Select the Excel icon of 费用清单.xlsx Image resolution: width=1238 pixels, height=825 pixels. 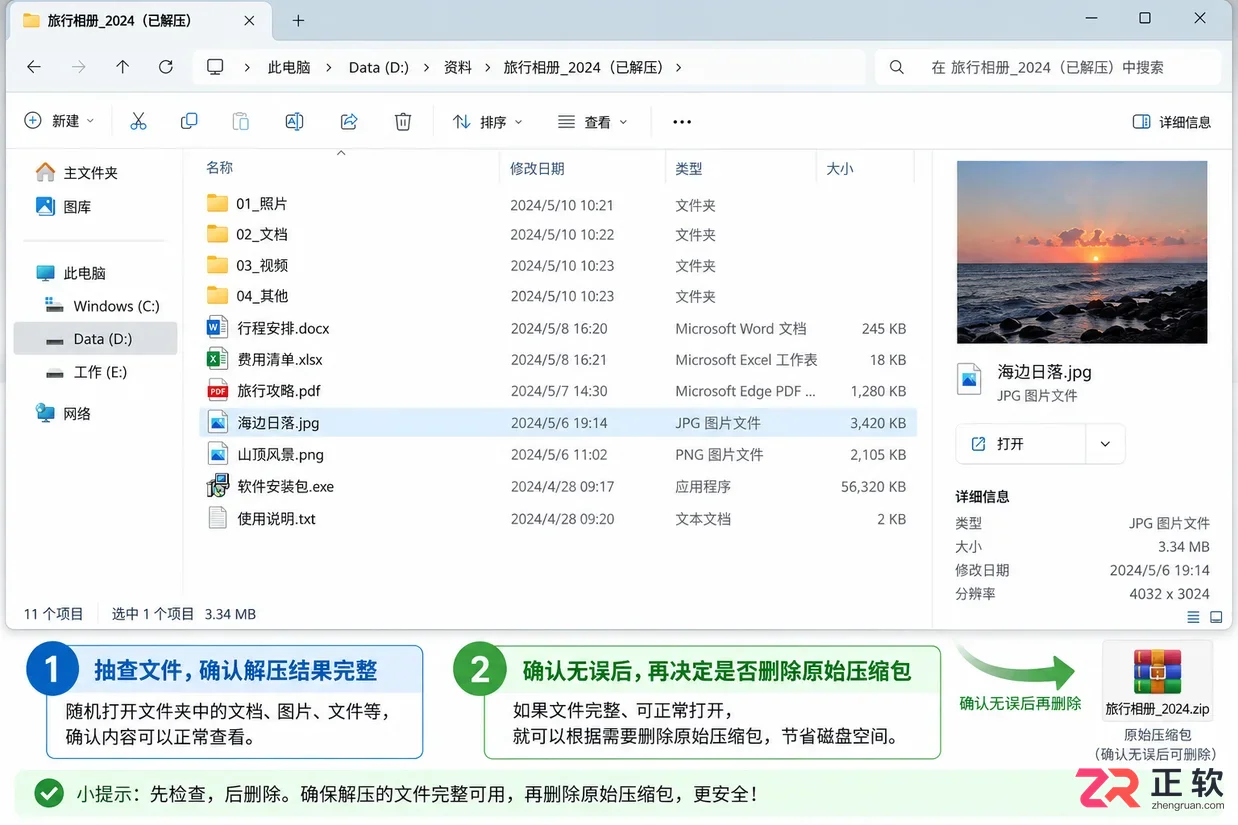click(217, 359)
